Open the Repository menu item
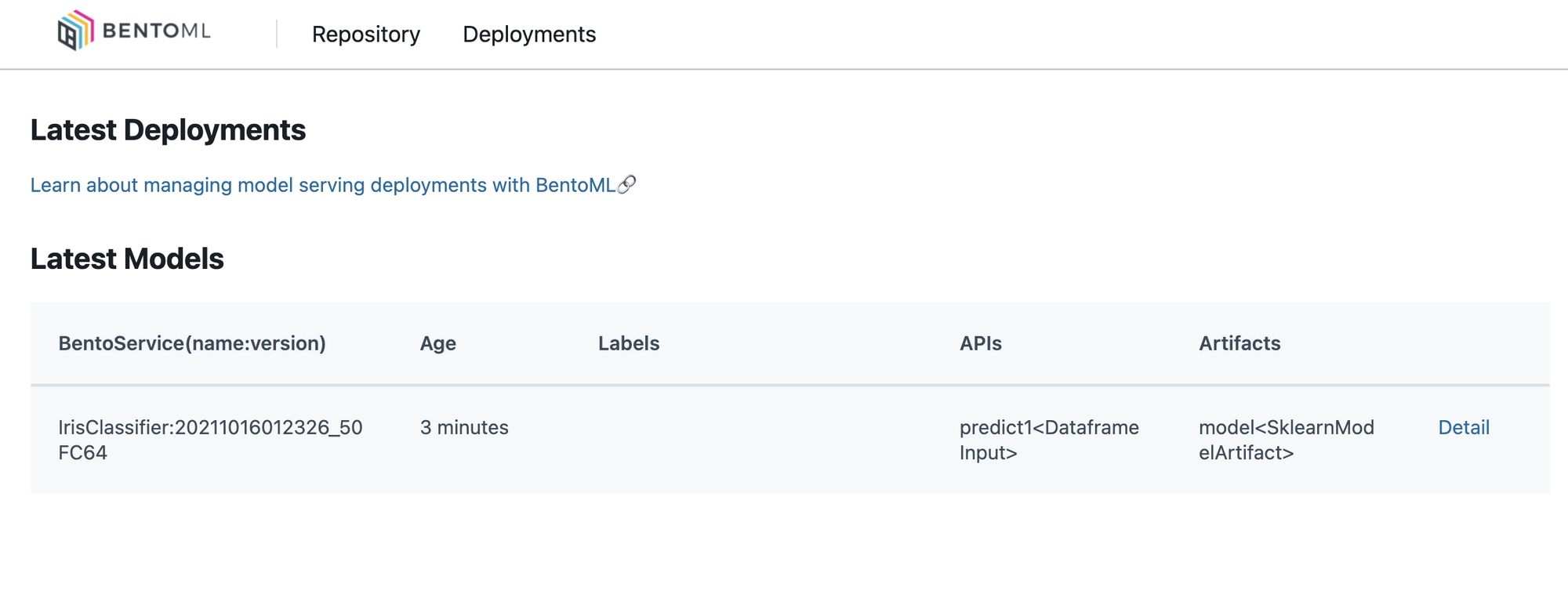The image size is (1568, 591). coord(366,34)
